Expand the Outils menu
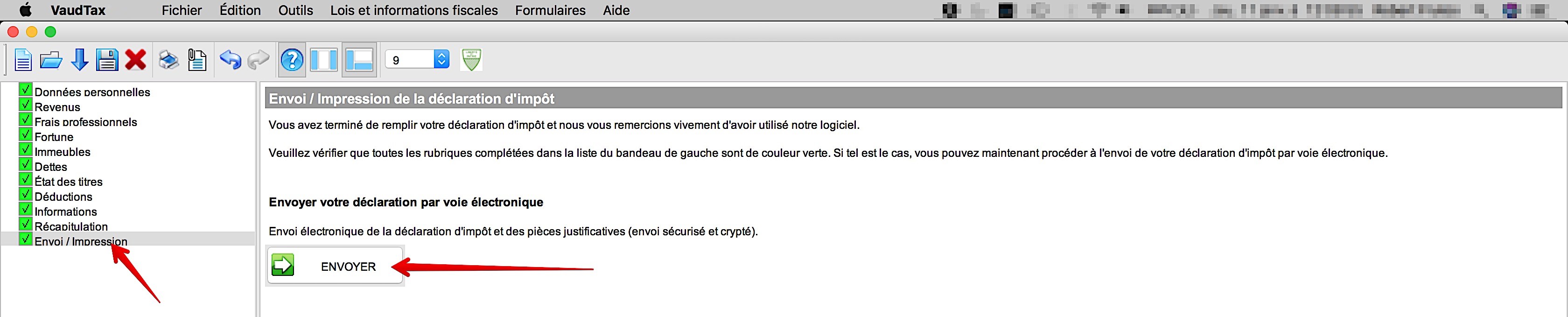This screenshot has width=1568, height=317. (x=296, y=10)
